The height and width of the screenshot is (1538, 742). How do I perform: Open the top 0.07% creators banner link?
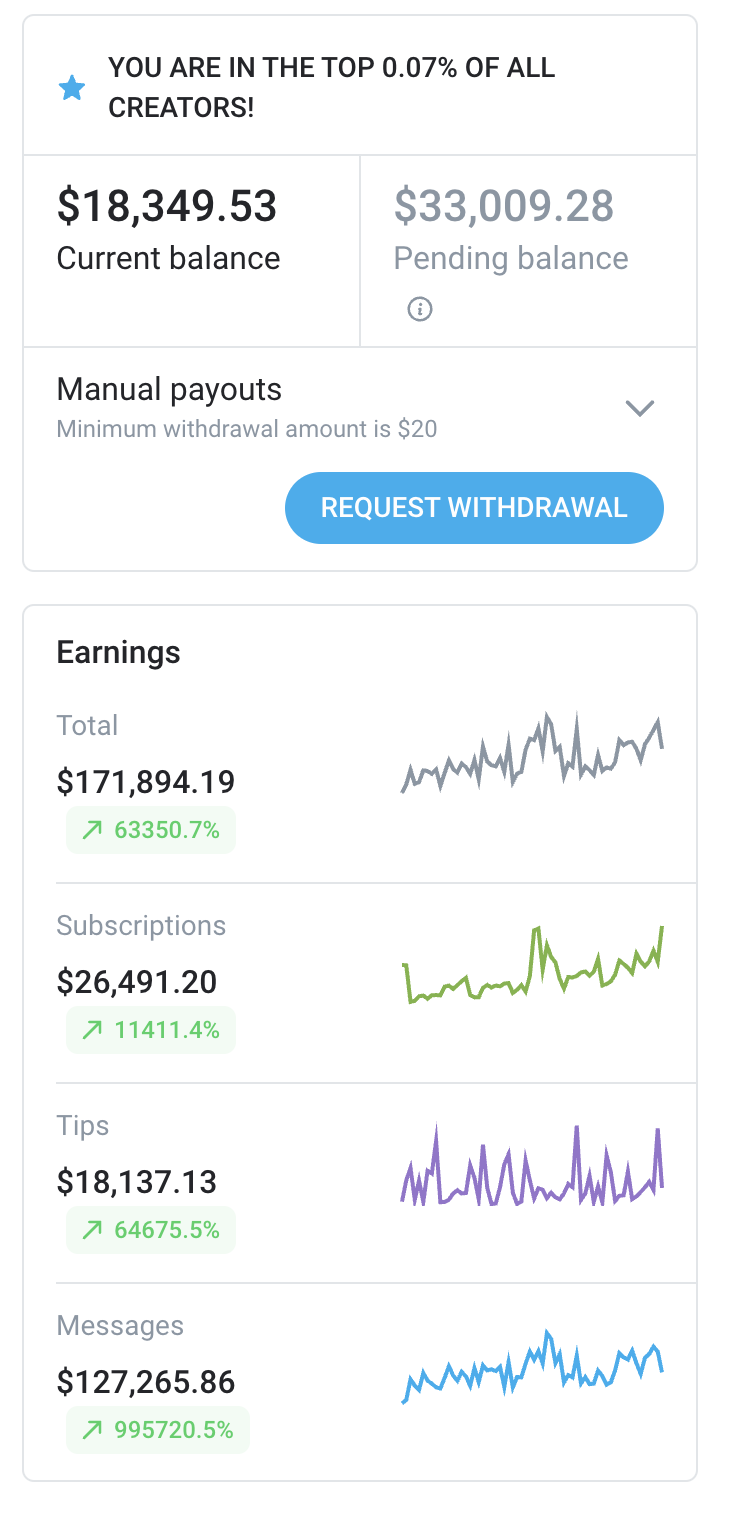pos(330,88)
